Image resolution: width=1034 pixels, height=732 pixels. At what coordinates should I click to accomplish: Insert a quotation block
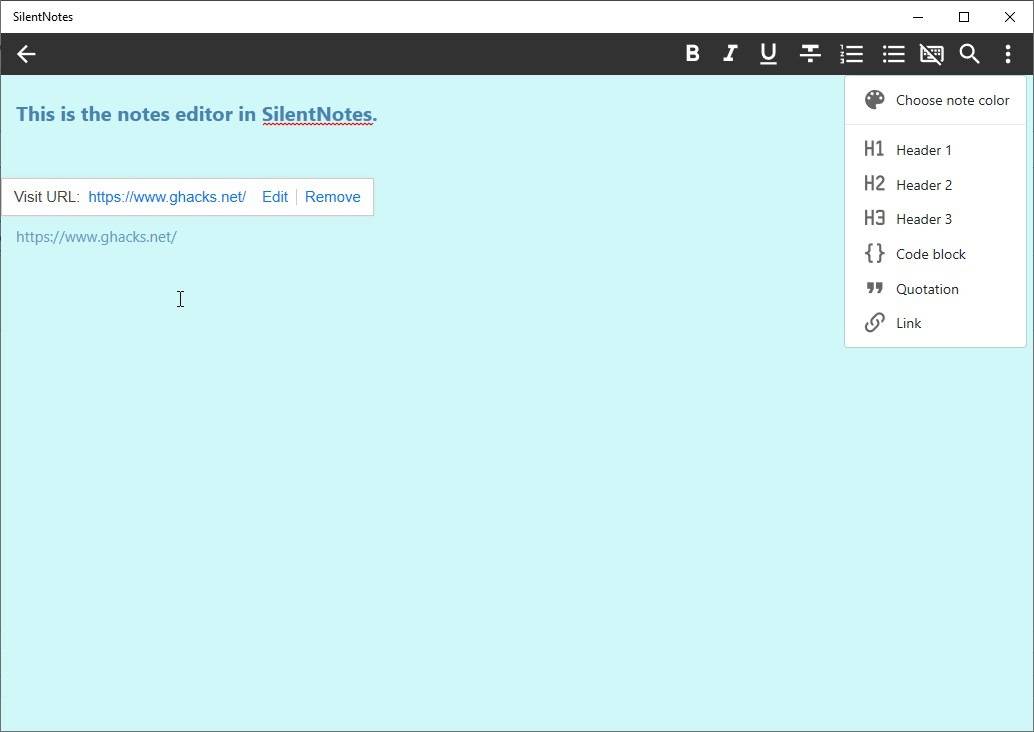coord(925,289)
